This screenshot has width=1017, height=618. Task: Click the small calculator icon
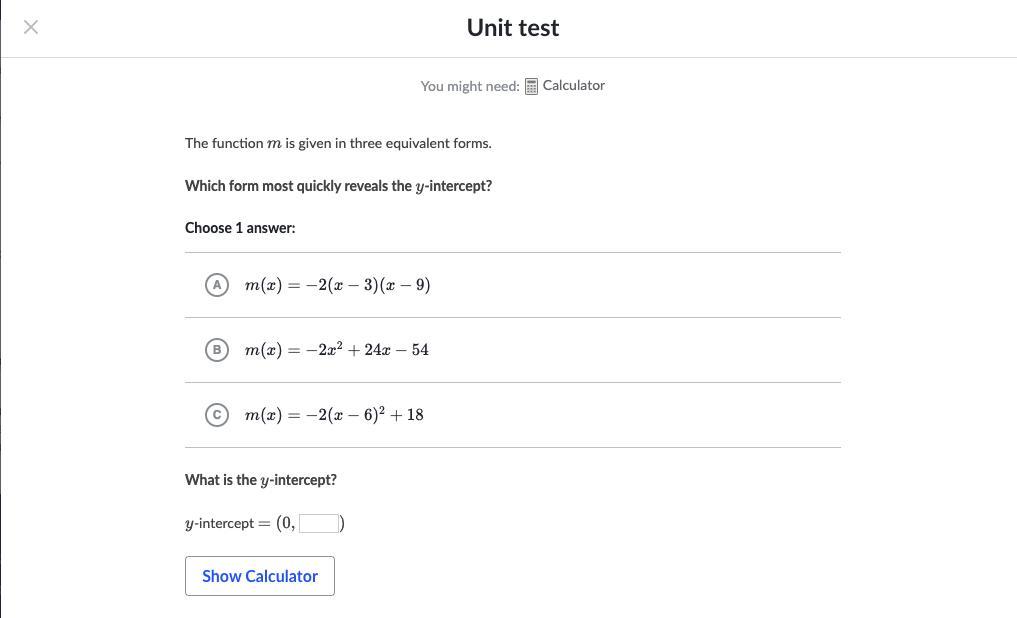532,86
